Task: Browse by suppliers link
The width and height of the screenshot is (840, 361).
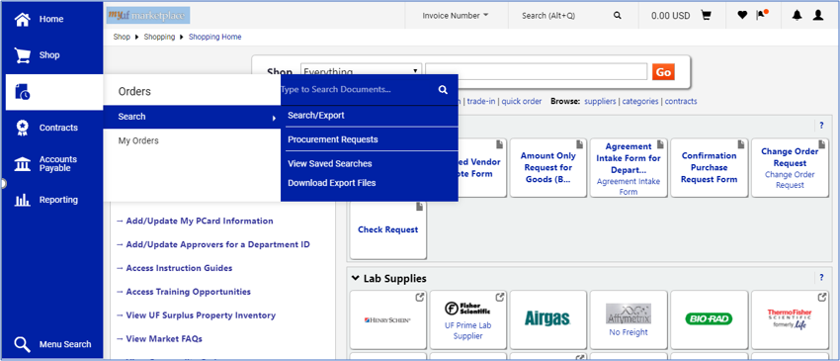Action: (600, 101)
